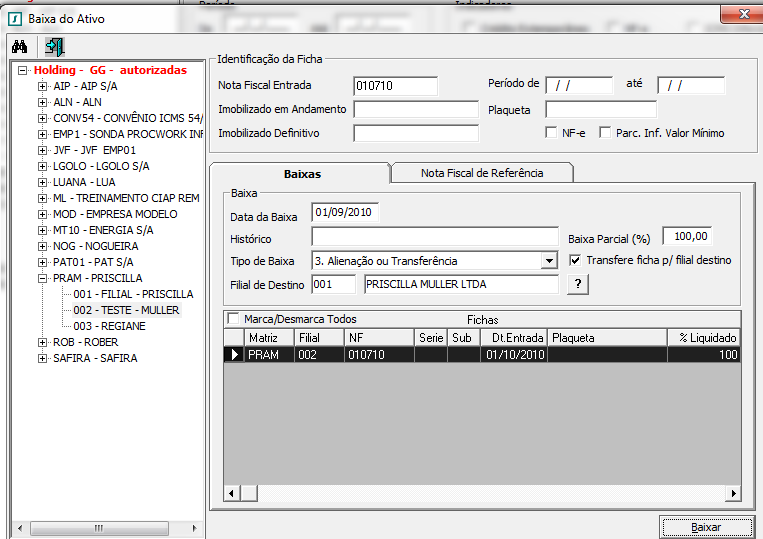Uncheck Transfere ficha p/ filial destino
The height and width of the screenshot is (539, 763).
pyautogui.click(x=575, y=260)
